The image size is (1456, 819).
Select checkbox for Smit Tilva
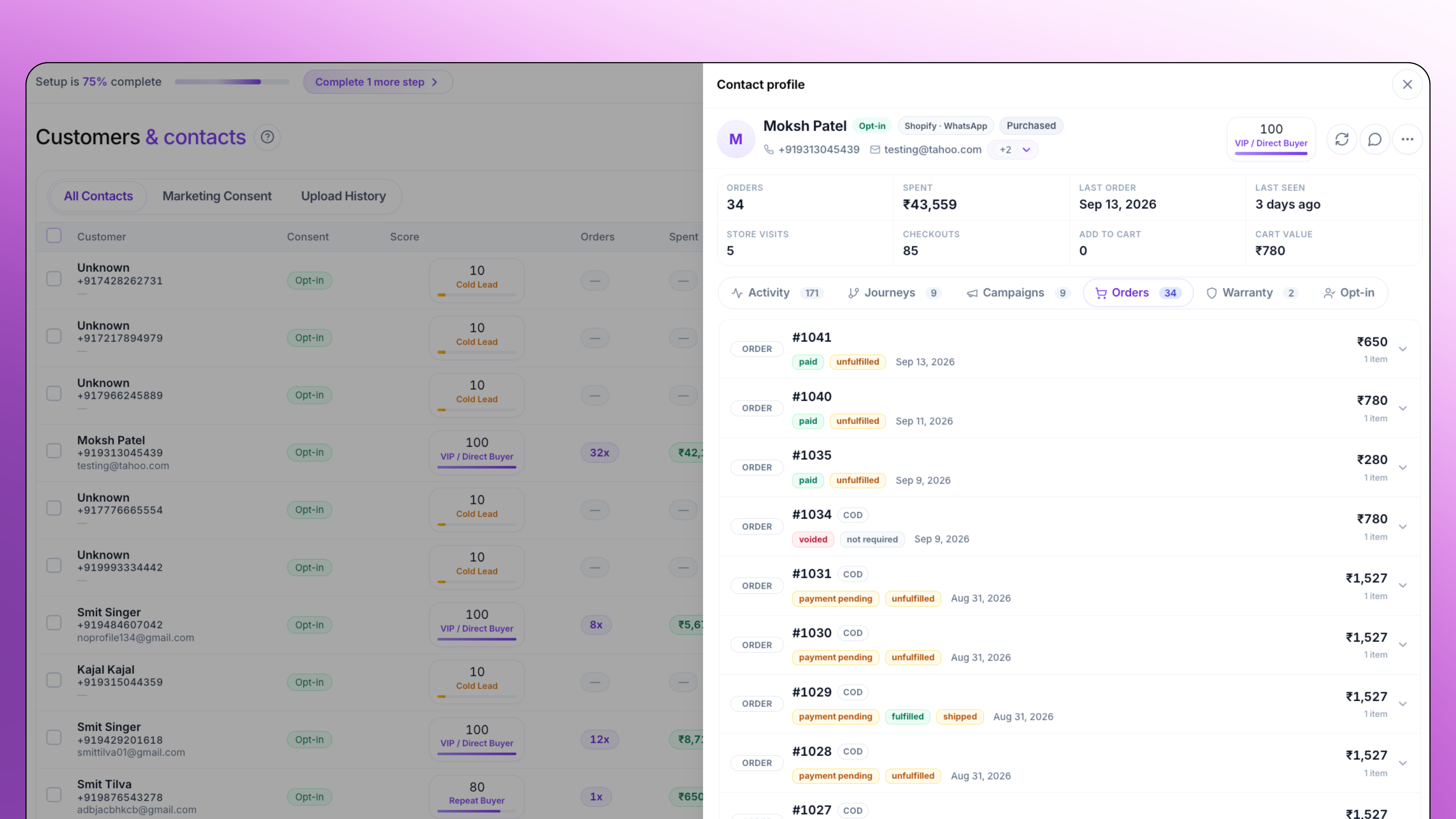(x=54, y=795)
